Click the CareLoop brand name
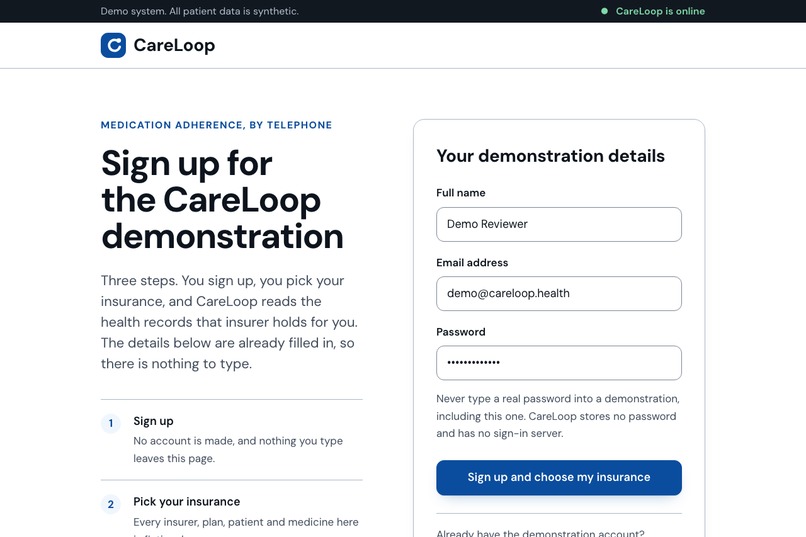Viewport: 806px width, 537px height. 174,45
